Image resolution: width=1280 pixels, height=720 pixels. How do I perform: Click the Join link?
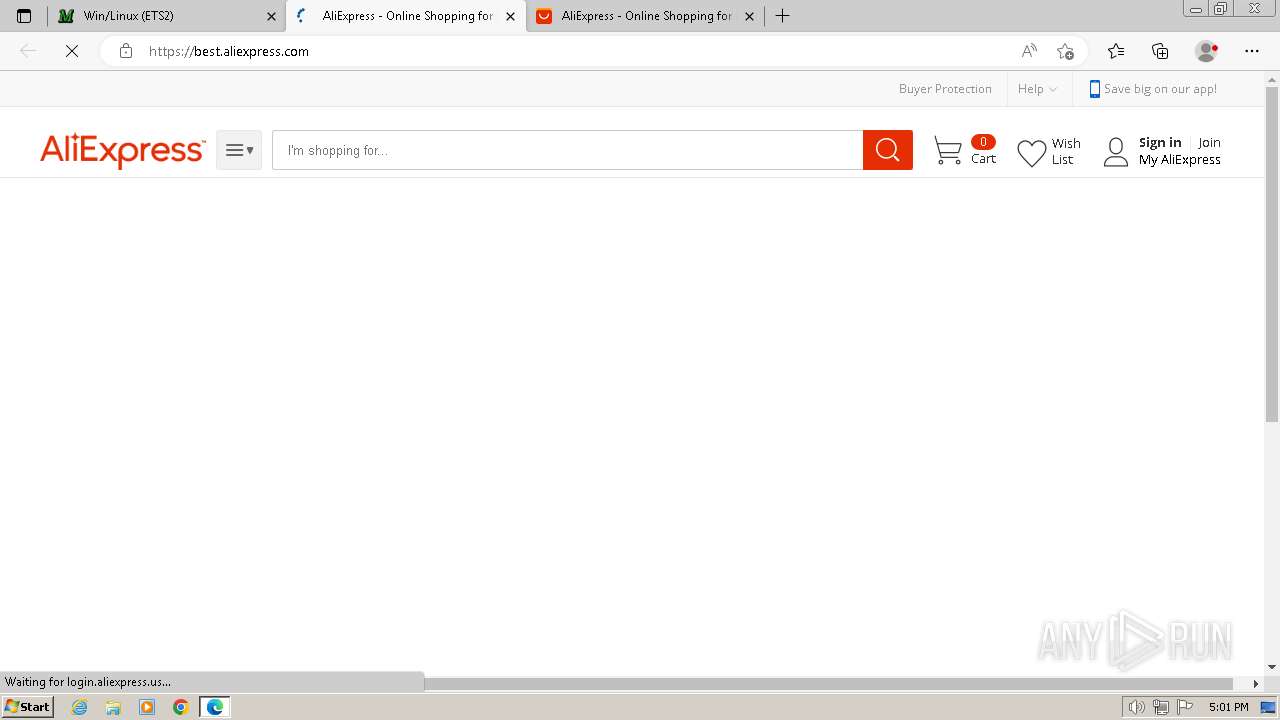point(1209,143)
